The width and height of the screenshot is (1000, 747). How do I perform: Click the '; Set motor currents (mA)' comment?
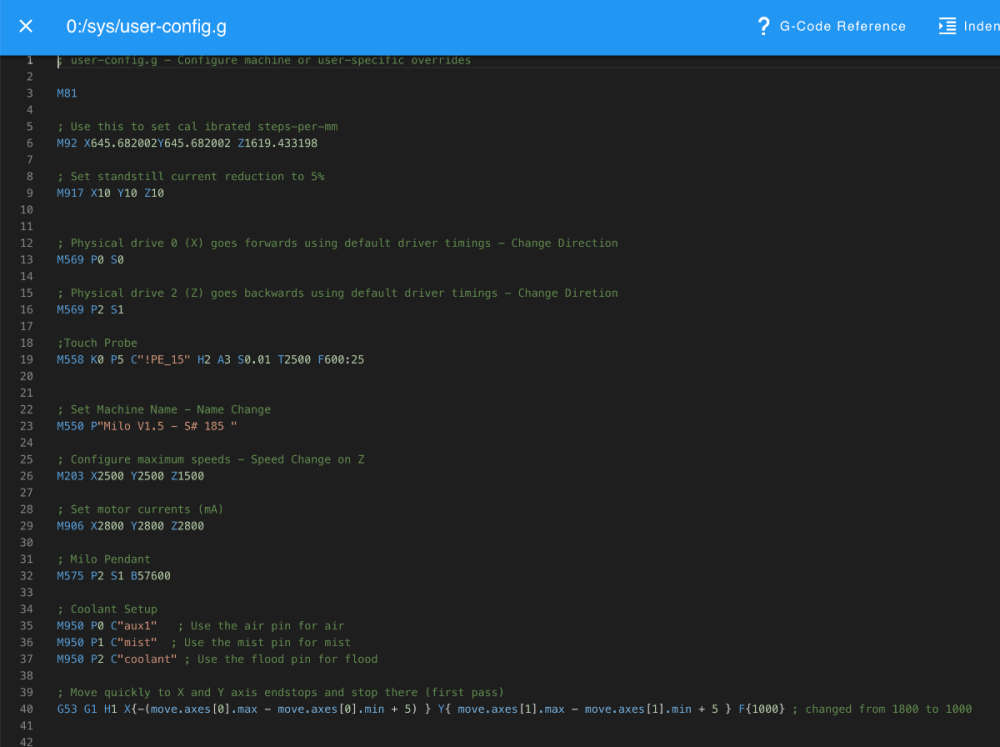click(140, 509)
